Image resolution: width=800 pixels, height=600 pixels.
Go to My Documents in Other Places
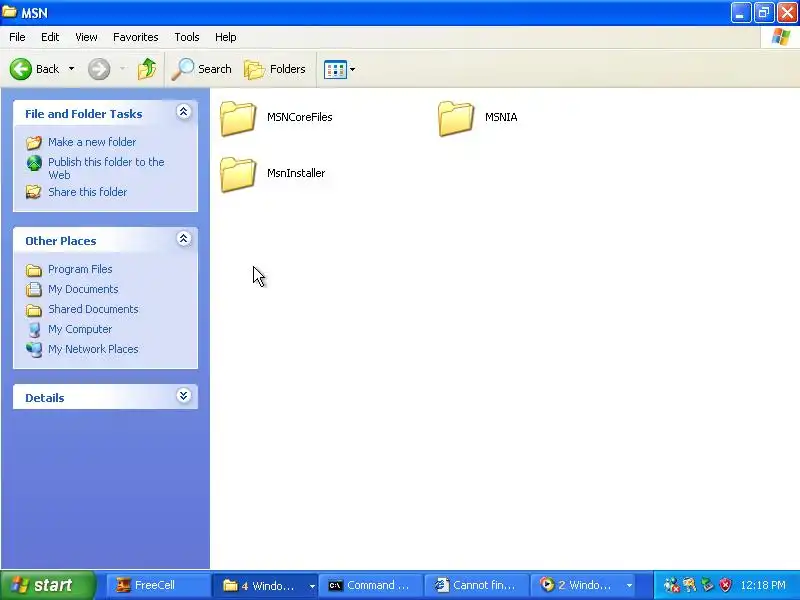point(83,289)
